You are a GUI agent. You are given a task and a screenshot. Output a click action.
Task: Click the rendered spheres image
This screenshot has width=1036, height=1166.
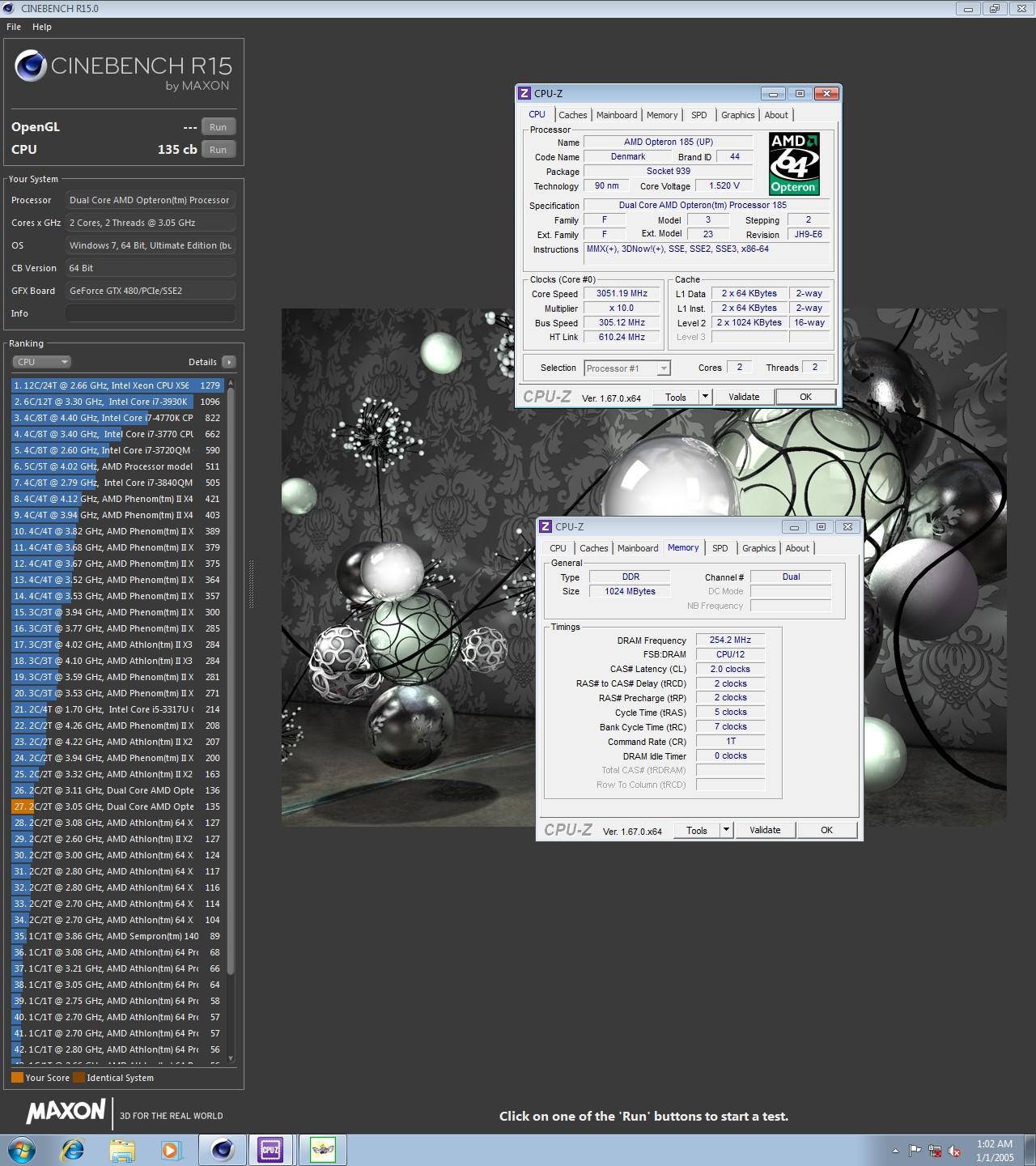click(643, 567)
